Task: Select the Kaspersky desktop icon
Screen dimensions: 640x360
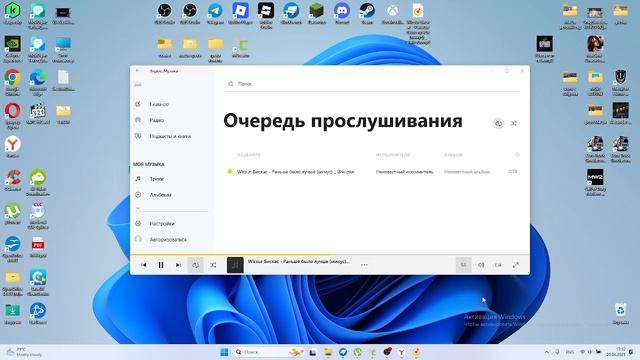Action: point(13,13)
